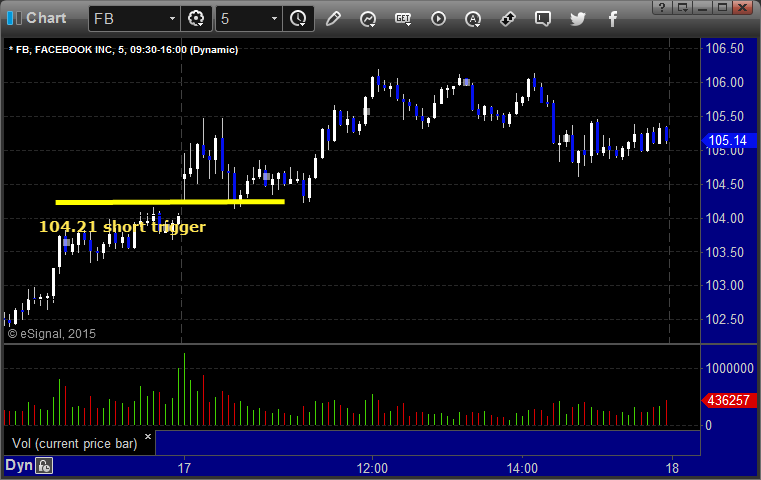Viewport: 761px width, 480px height.
Task: Click the 105.50 price axis label
Action: [725, 116]
